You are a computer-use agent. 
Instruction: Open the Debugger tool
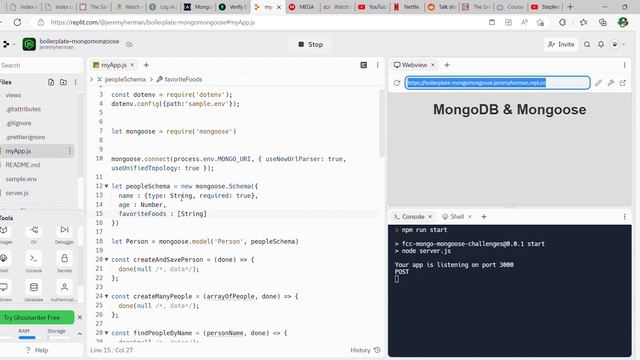[64, 235]
